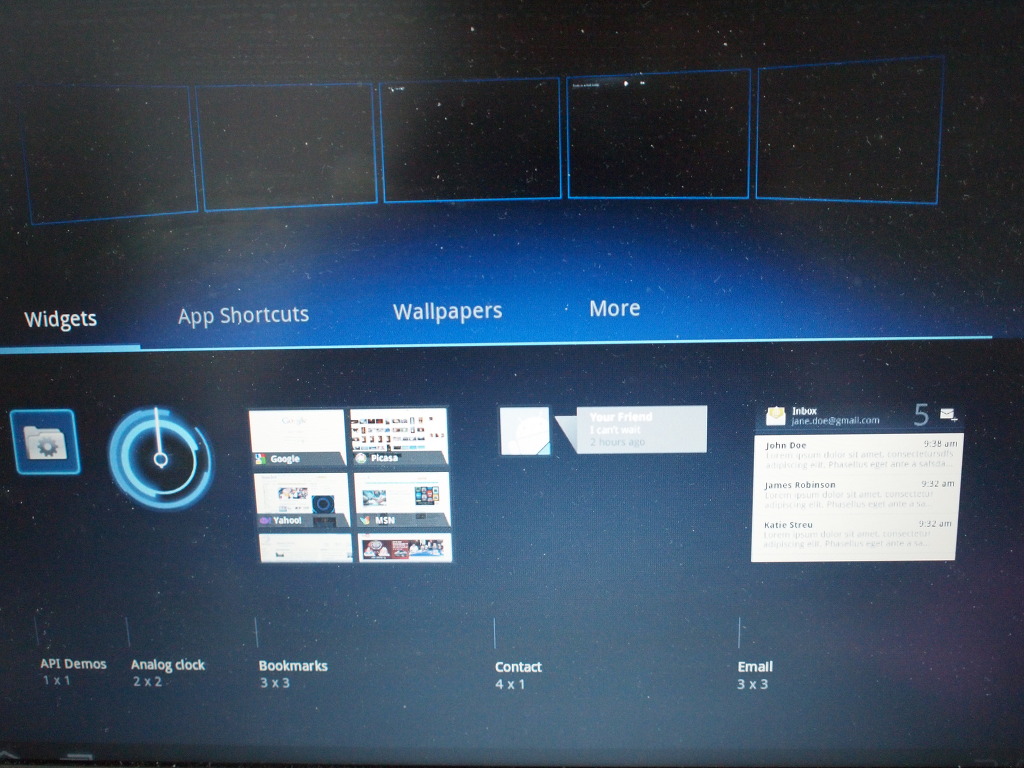1024x768 pixels.
Task: Select the last (rightmost) home screen panel
Action: click(850, 129)
